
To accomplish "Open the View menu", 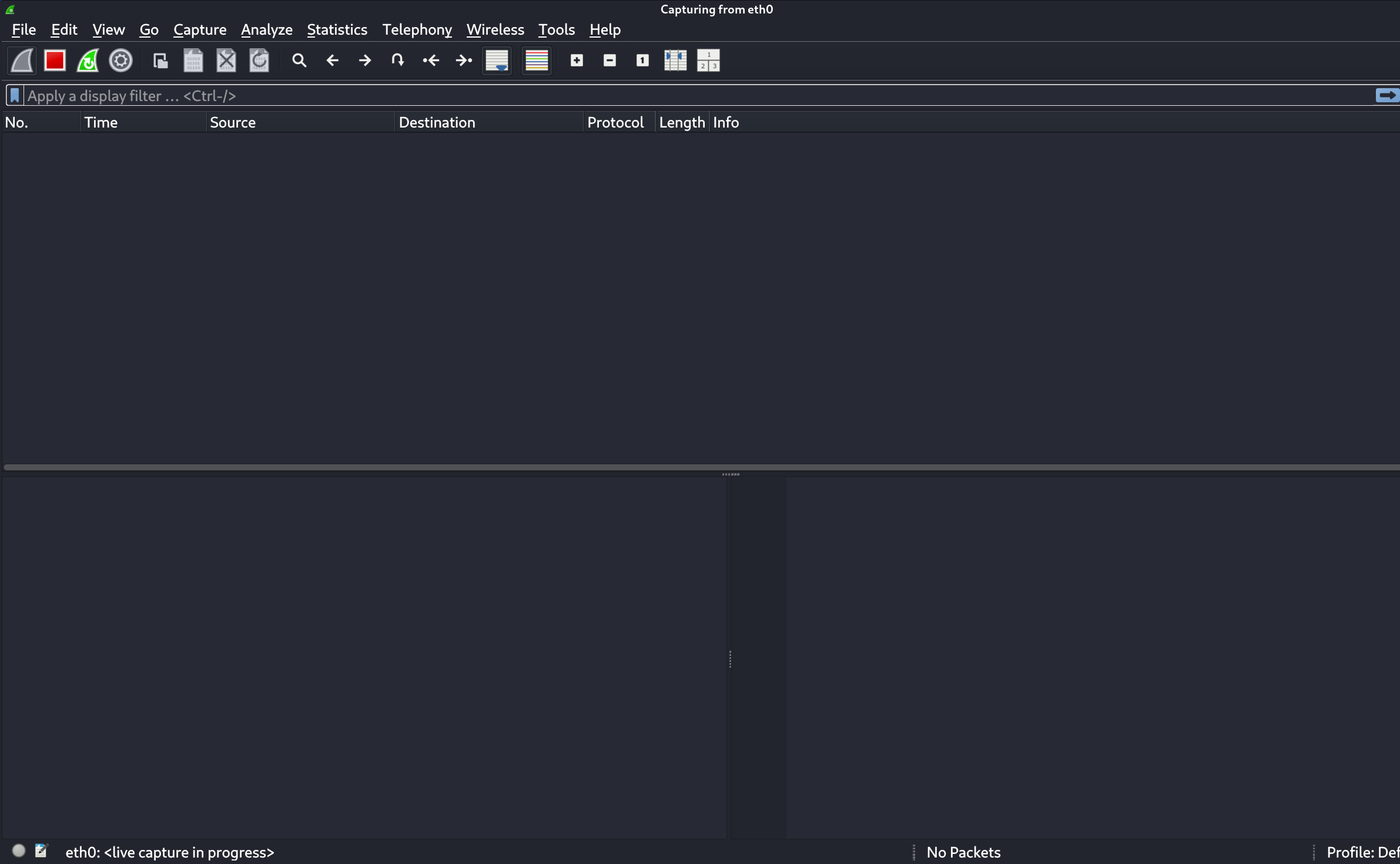I will point(109,30).
